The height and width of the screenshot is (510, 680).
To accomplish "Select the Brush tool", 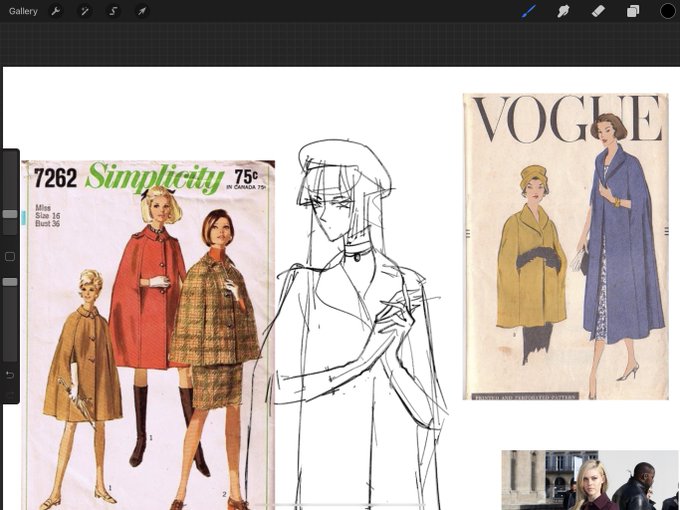I will [529, 11].
